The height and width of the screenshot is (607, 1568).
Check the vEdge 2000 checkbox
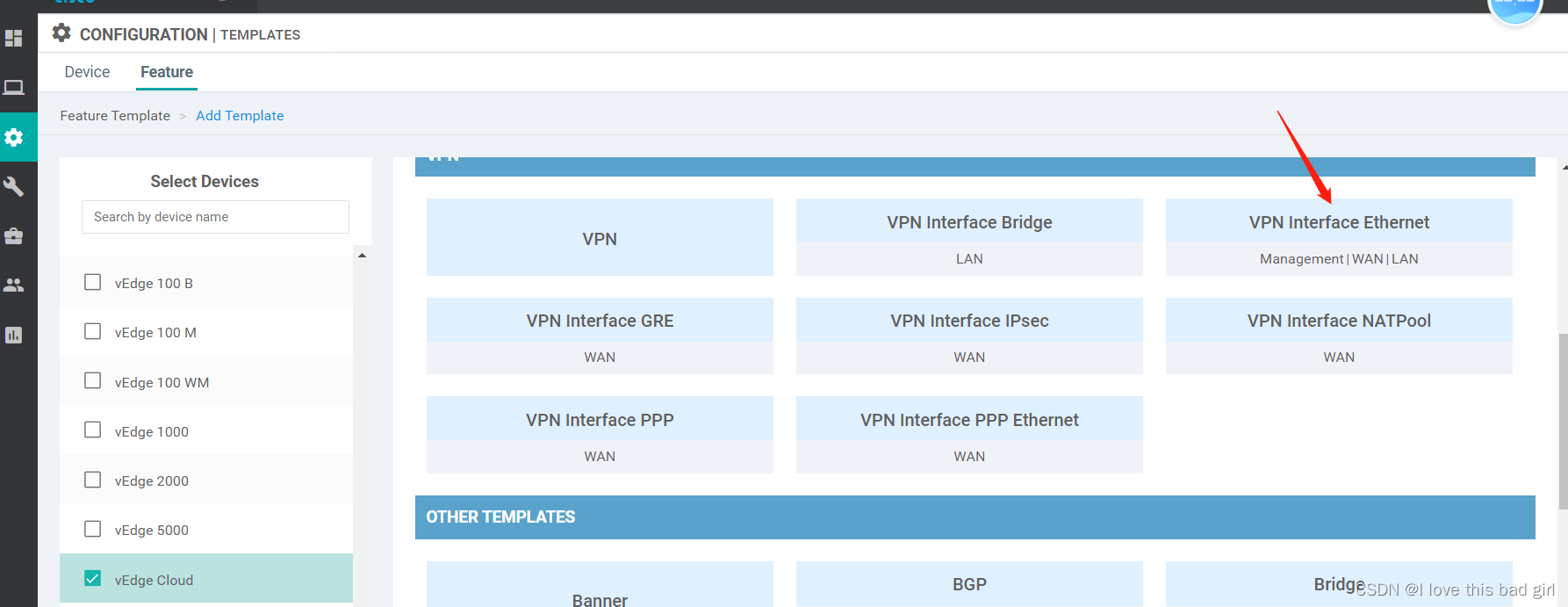click(x=92, y=480)
